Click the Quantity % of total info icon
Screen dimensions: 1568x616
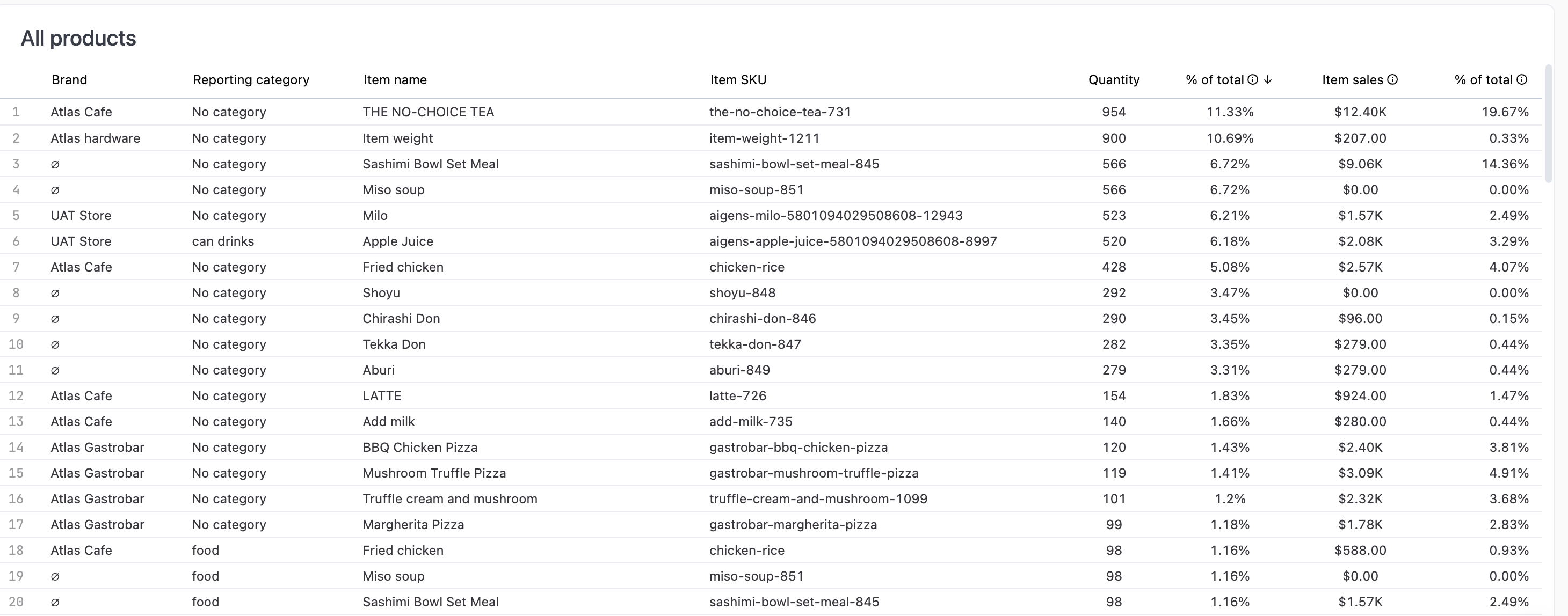coord(1253,79)
